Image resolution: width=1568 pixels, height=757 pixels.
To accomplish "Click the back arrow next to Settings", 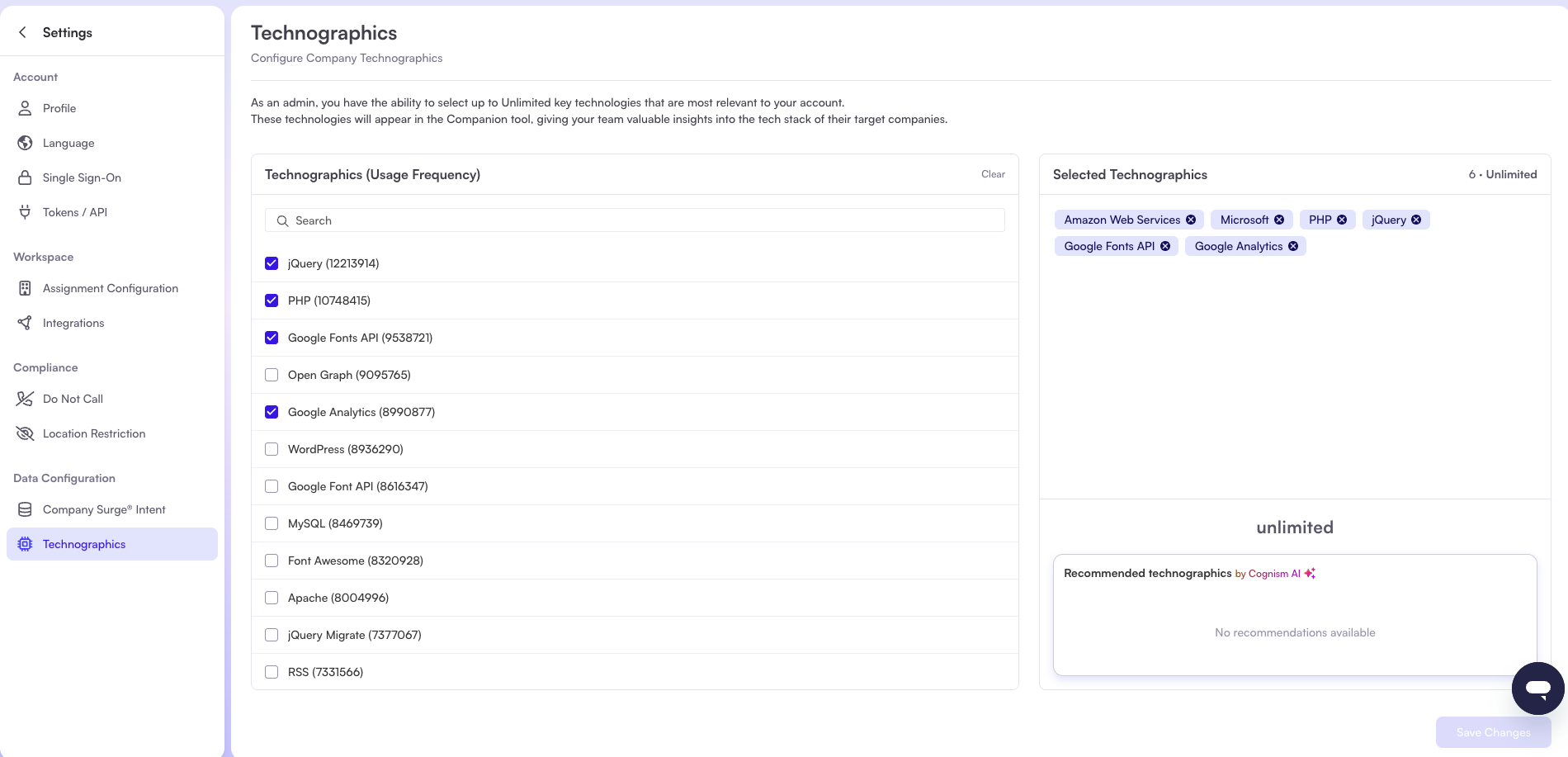I will (x=23, y=32).
